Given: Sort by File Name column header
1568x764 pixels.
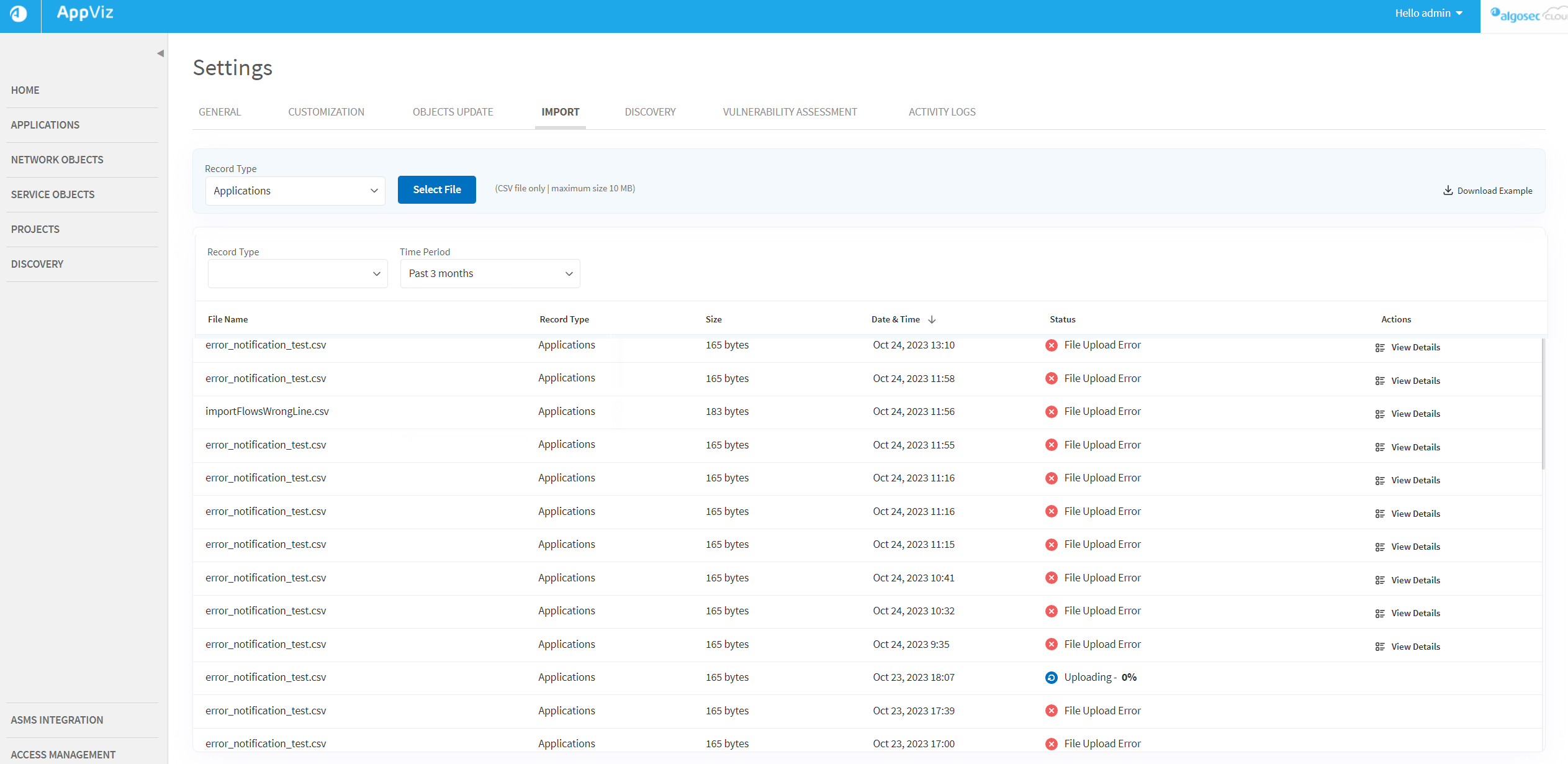Looking at the screenshot, I should pos(228,319).
